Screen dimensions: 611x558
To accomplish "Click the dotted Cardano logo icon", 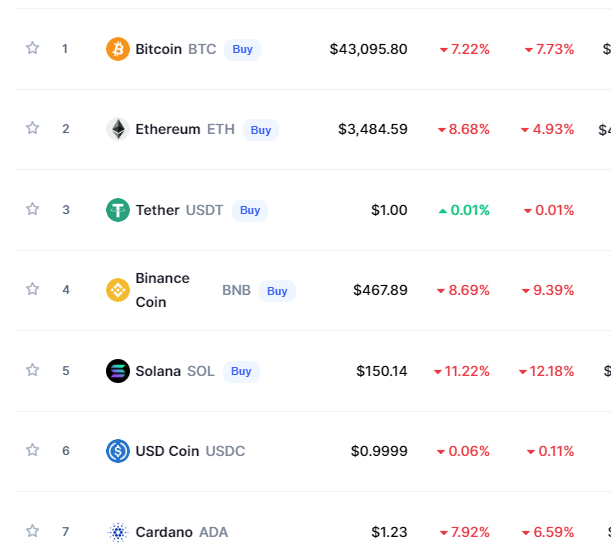I will coord(118,532).
